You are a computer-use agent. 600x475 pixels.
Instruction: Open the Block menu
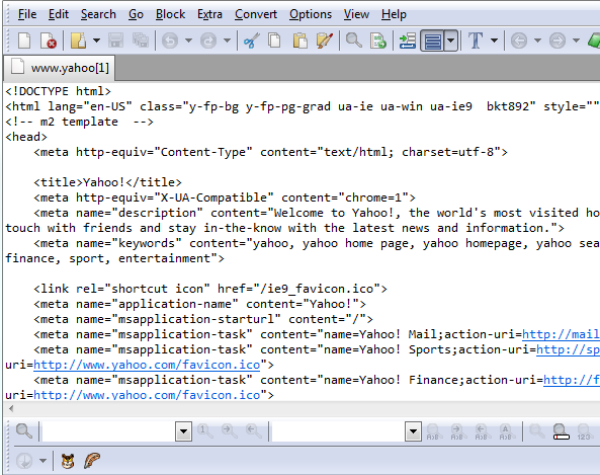pyautogui.click(x=170, y=14)
